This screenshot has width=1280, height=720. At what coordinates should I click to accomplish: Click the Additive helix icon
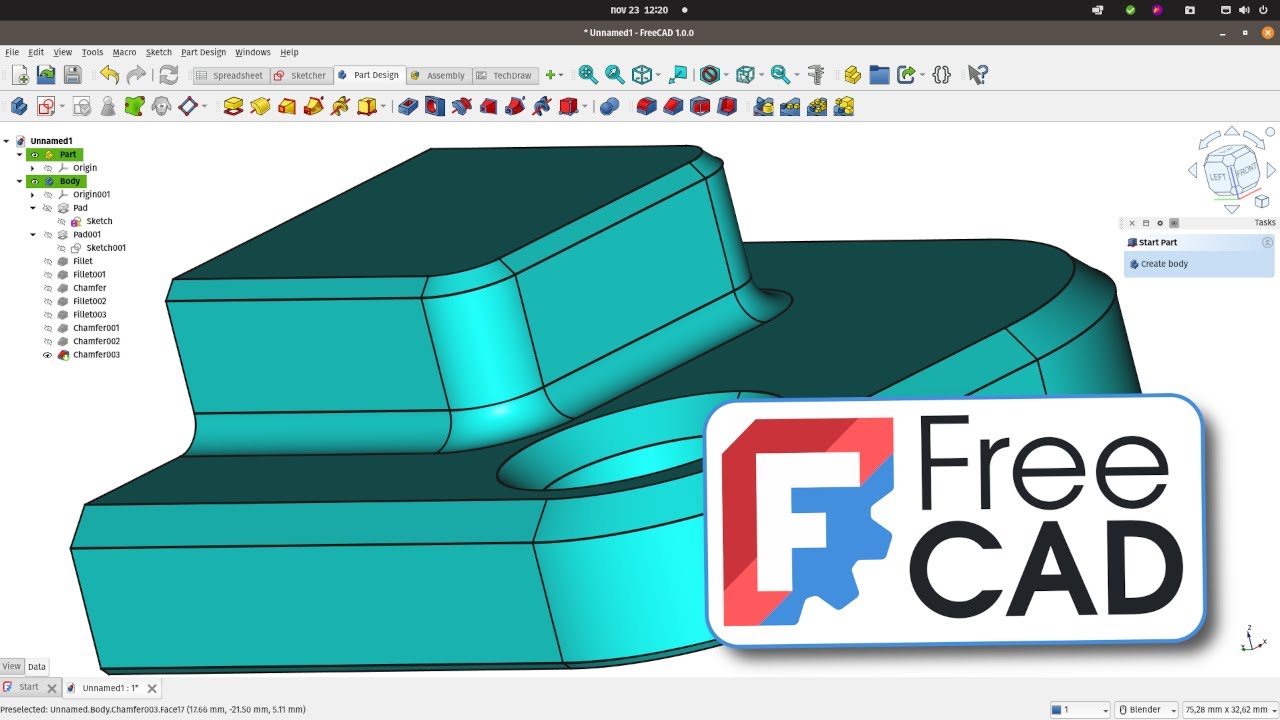[x=340, y=106]
